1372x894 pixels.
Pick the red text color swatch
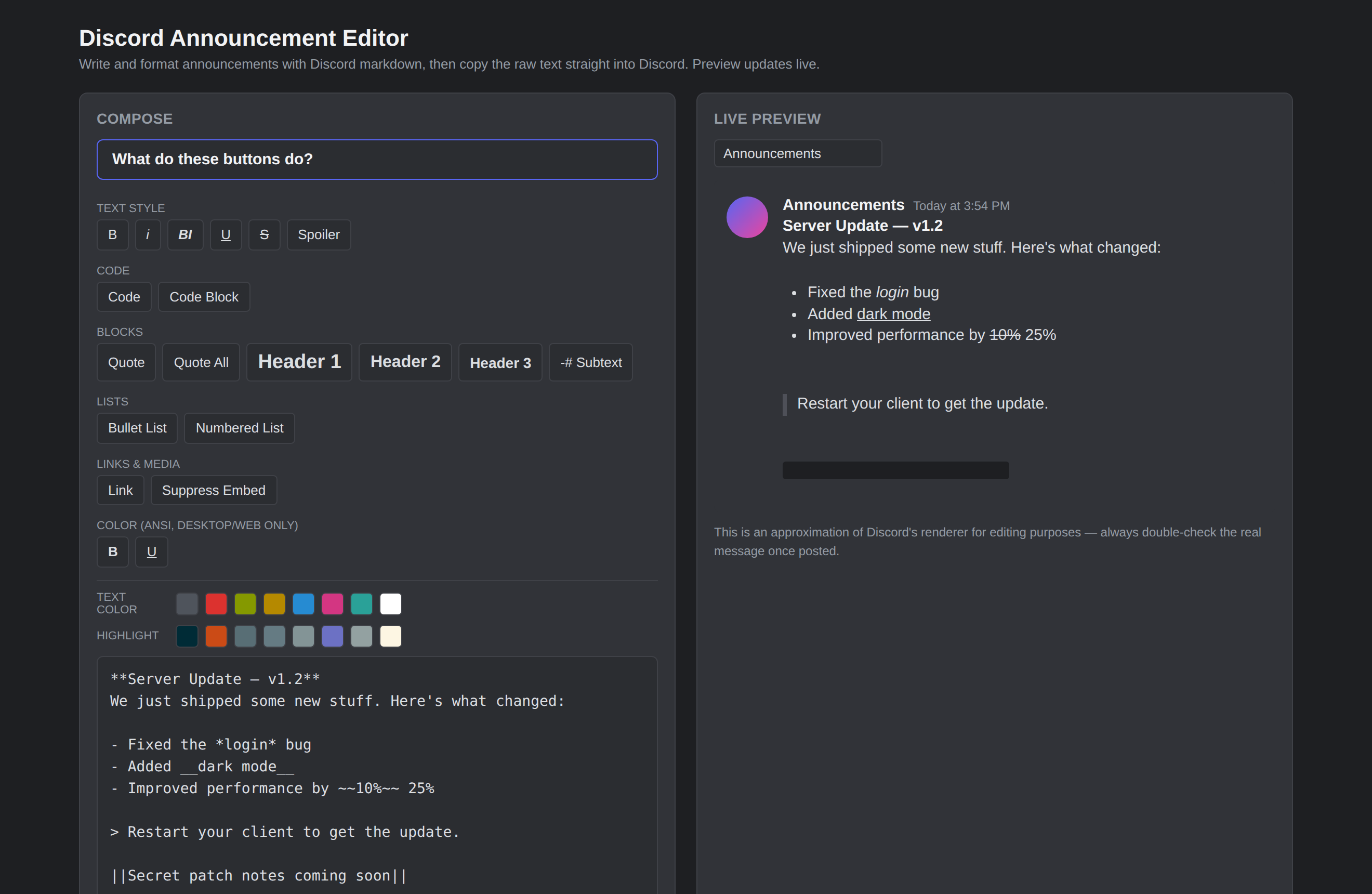pos(216,603)
